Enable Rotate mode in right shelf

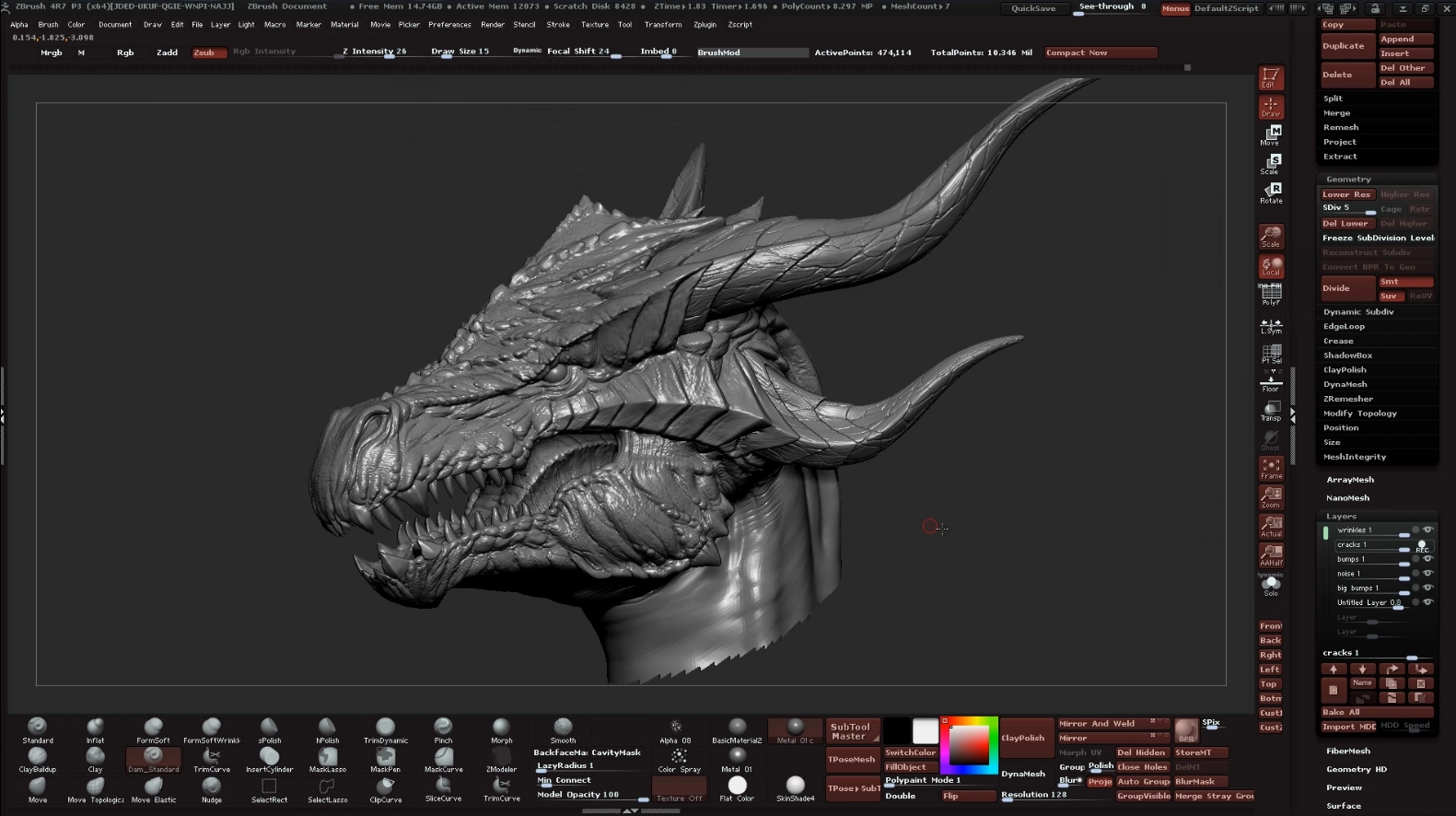[1271, 192]
